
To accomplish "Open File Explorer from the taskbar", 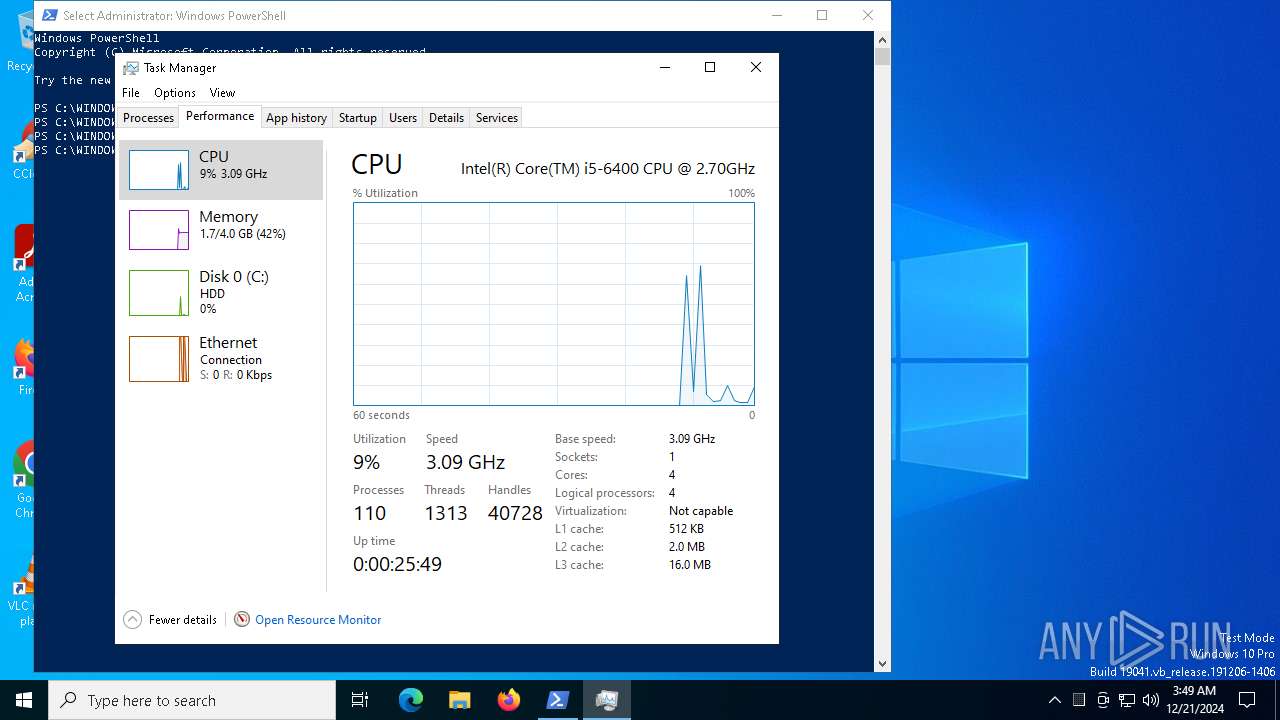I will [x=459, y=700].
